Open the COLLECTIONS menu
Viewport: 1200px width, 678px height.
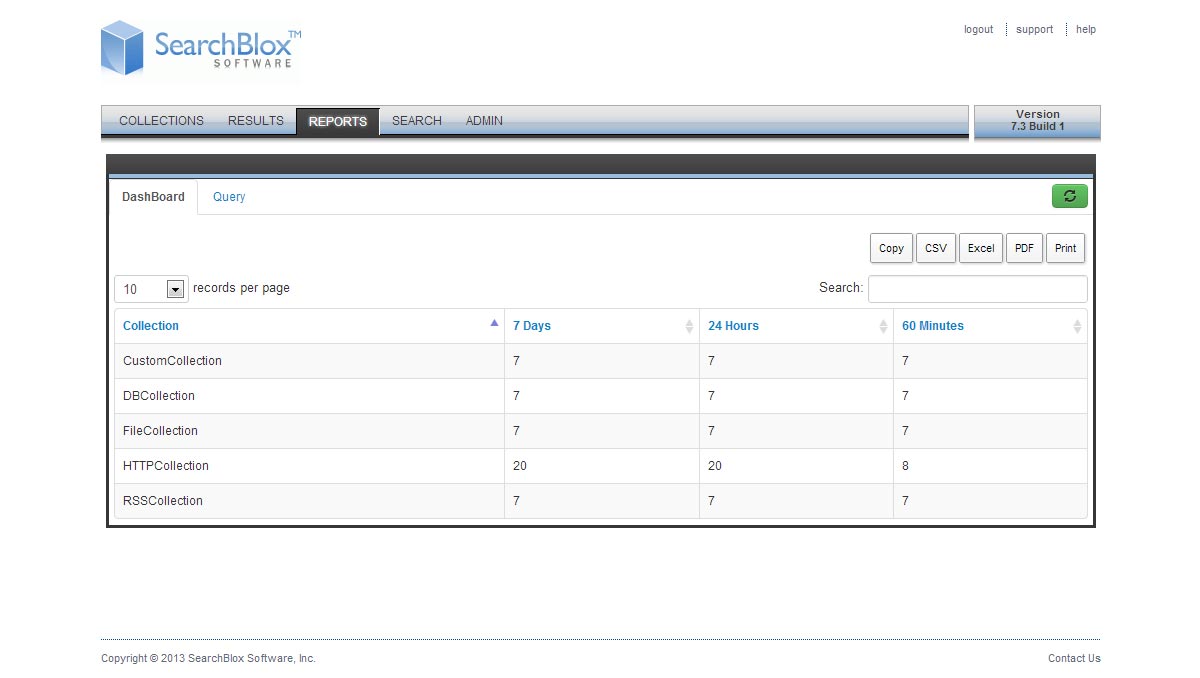(161, 121)
